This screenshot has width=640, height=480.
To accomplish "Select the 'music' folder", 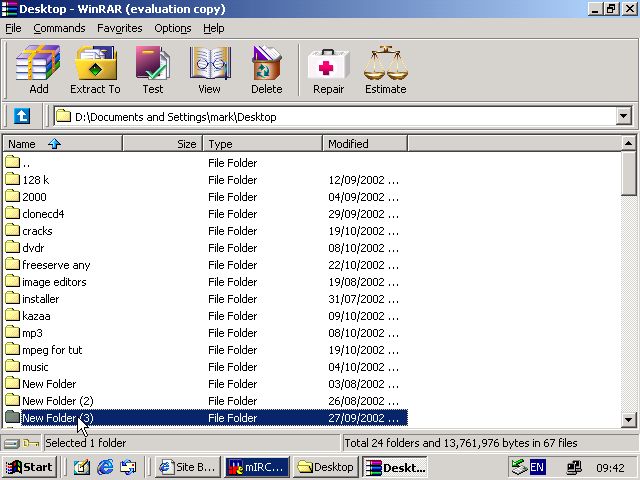I will [x=35, y=367].
